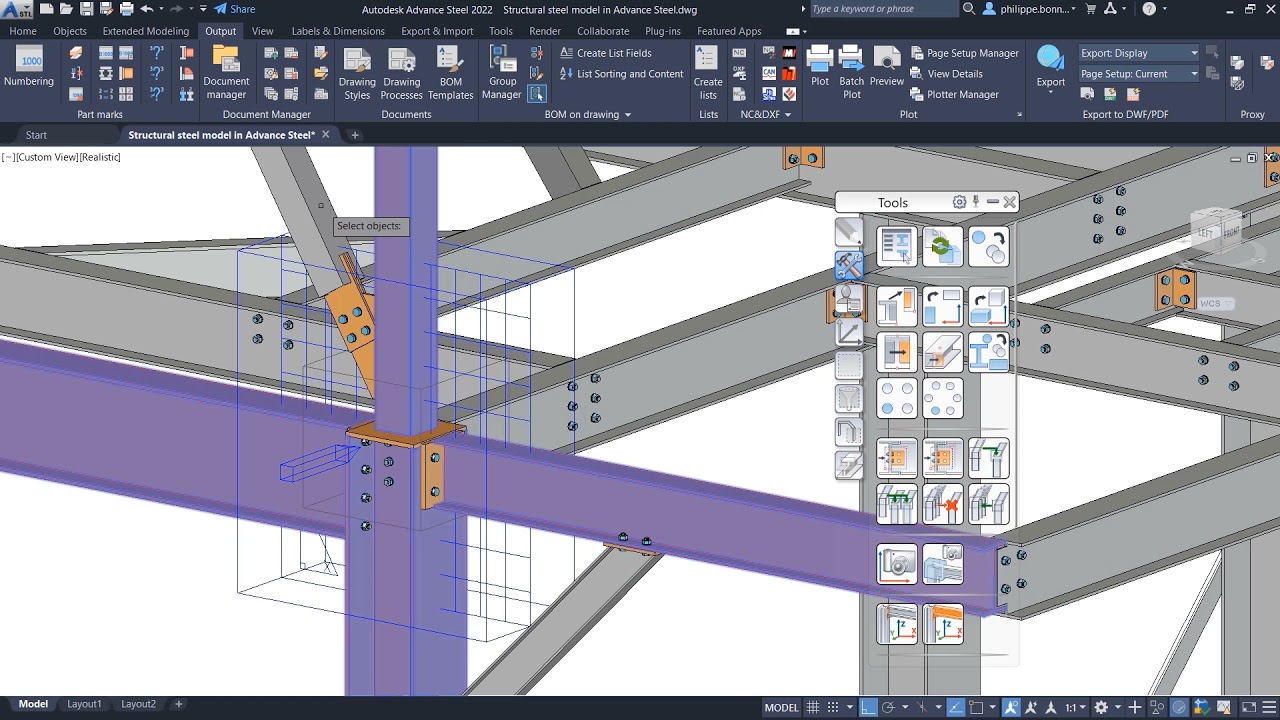Viewport: 1280px width, 720px height.
Task: Click the Plot printer icon
Action: [x=820, y=67]
